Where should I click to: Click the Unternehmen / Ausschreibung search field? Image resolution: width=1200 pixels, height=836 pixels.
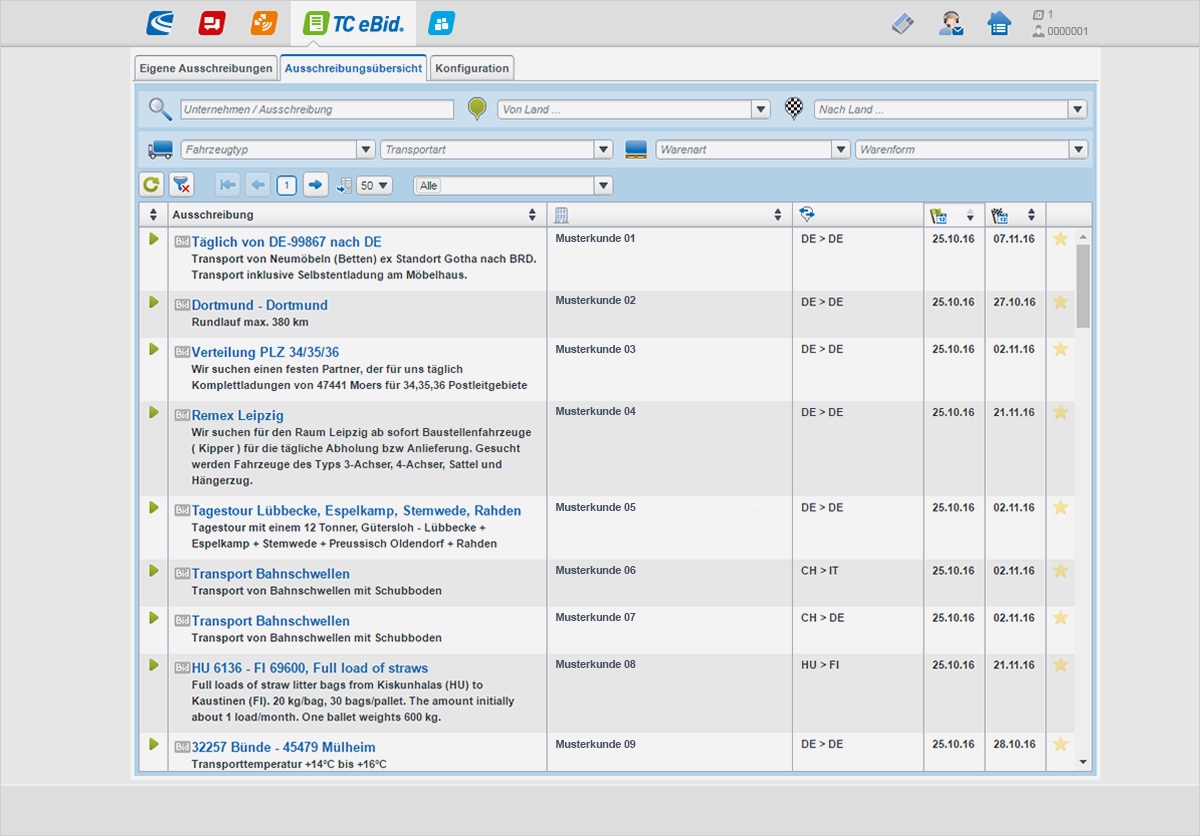(317, 109)
